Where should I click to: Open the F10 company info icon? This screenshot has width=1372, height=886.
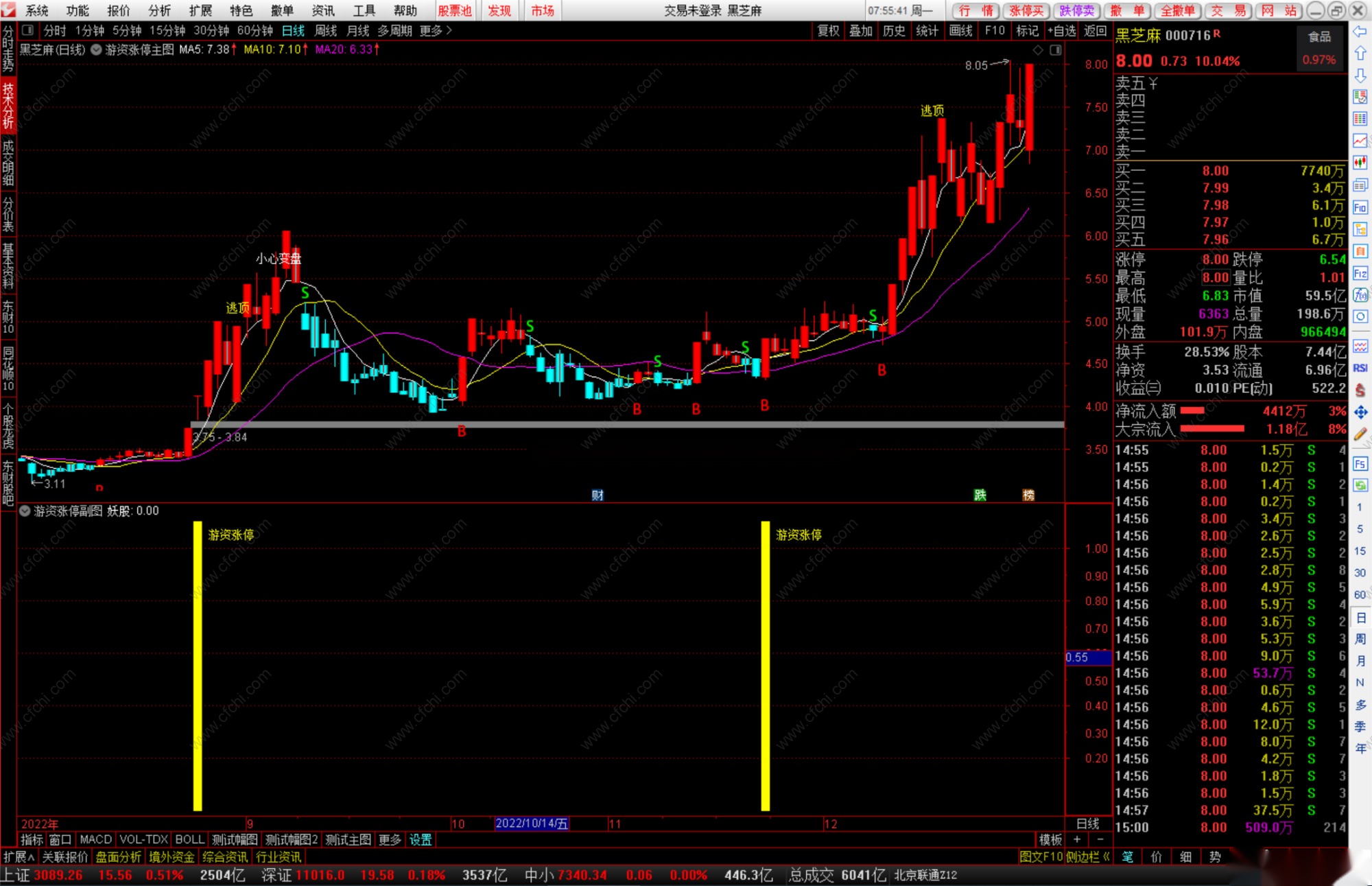point(1360,207)
